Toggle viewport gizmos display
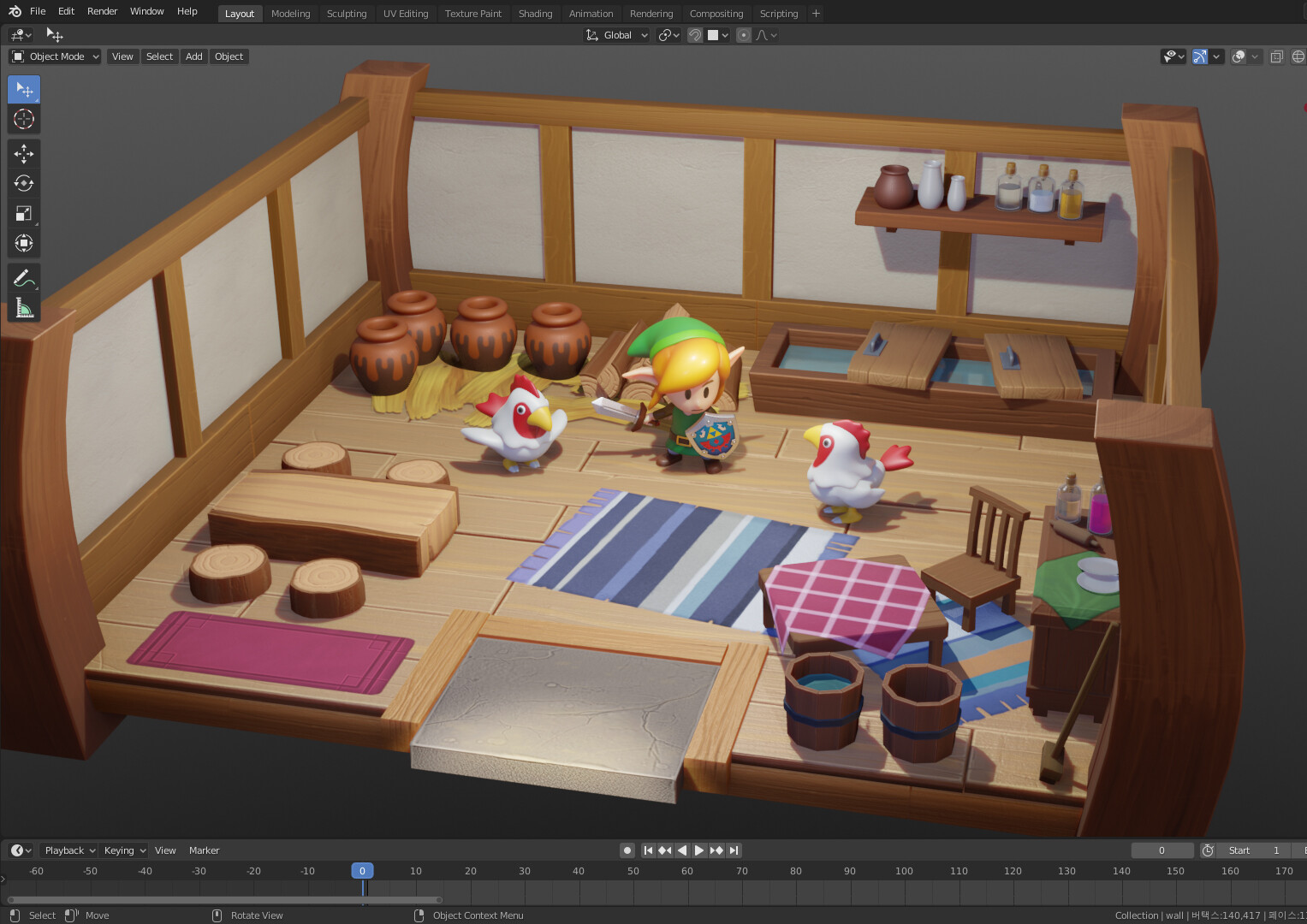Image resolution: width=1307 pixels, height=924 pixels. pos(1200,56)
